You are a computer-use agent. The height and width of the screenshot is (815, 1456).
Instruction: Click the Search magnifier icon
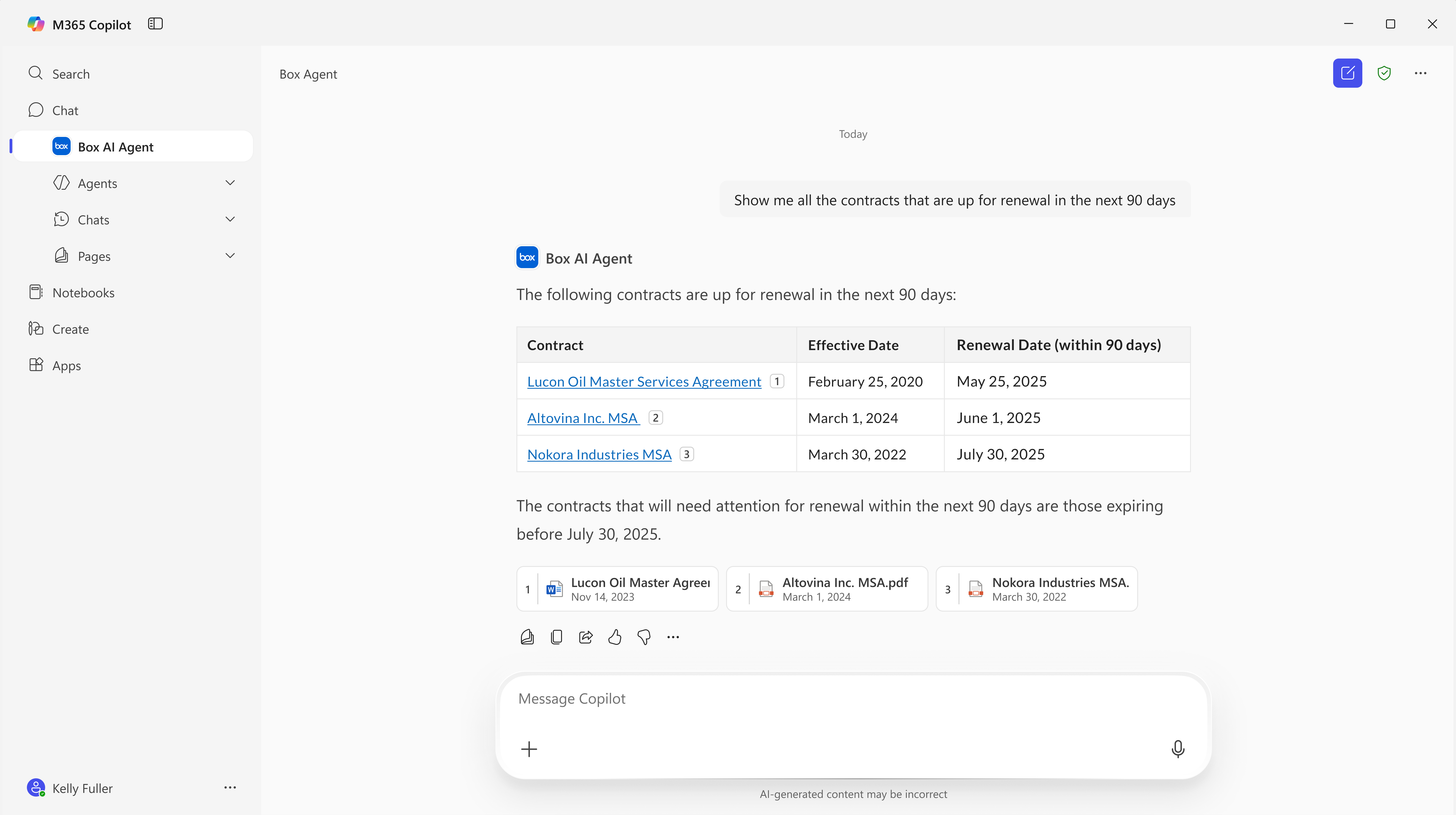(36, 73)
